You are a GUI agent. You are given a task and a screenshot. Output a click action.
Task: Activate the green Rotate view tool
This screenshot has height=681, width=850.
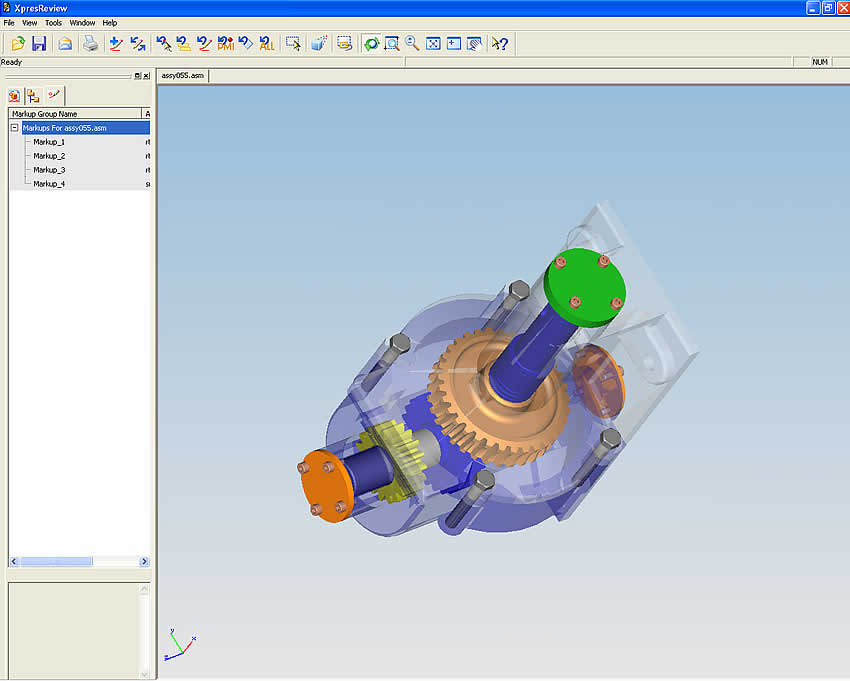[371, 43]
